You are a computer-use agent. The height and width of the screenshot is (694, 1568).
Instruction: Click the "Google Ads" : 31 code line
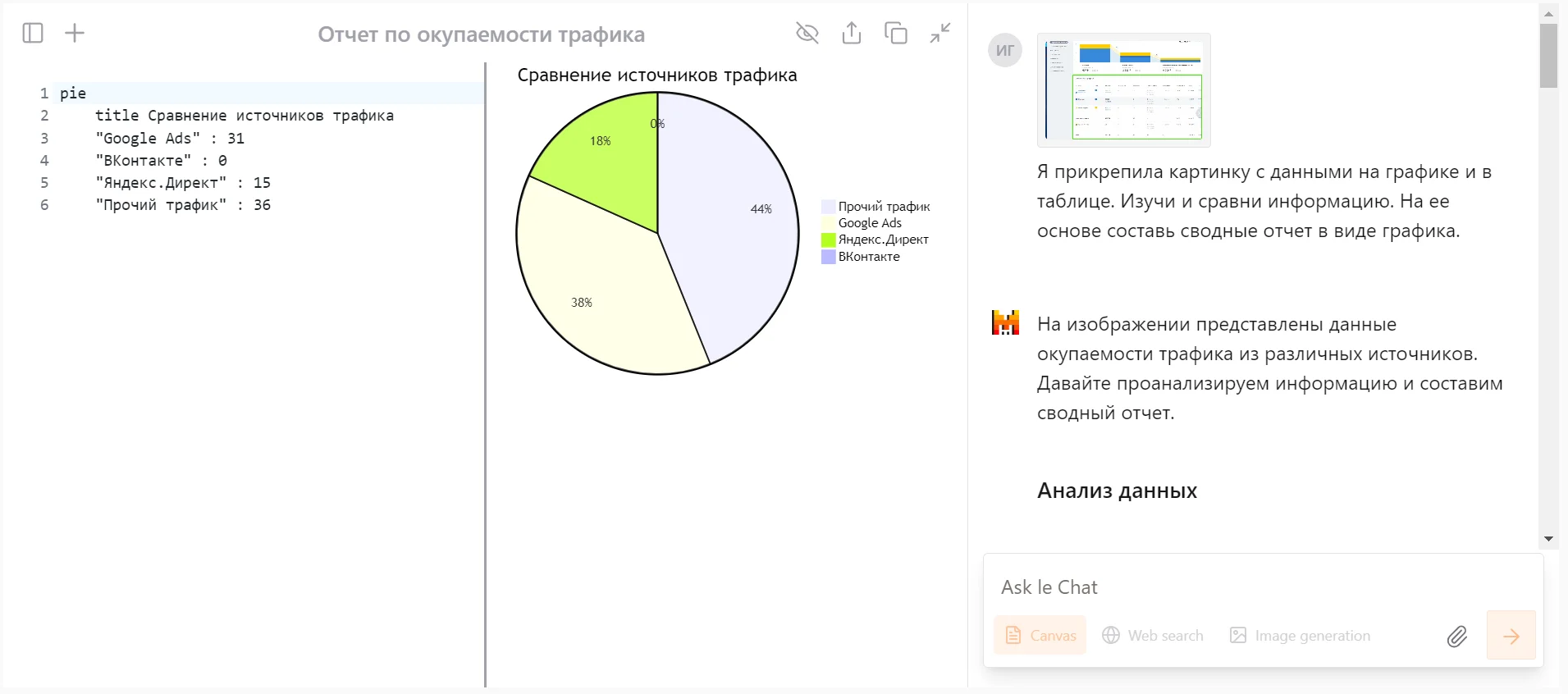170,138
